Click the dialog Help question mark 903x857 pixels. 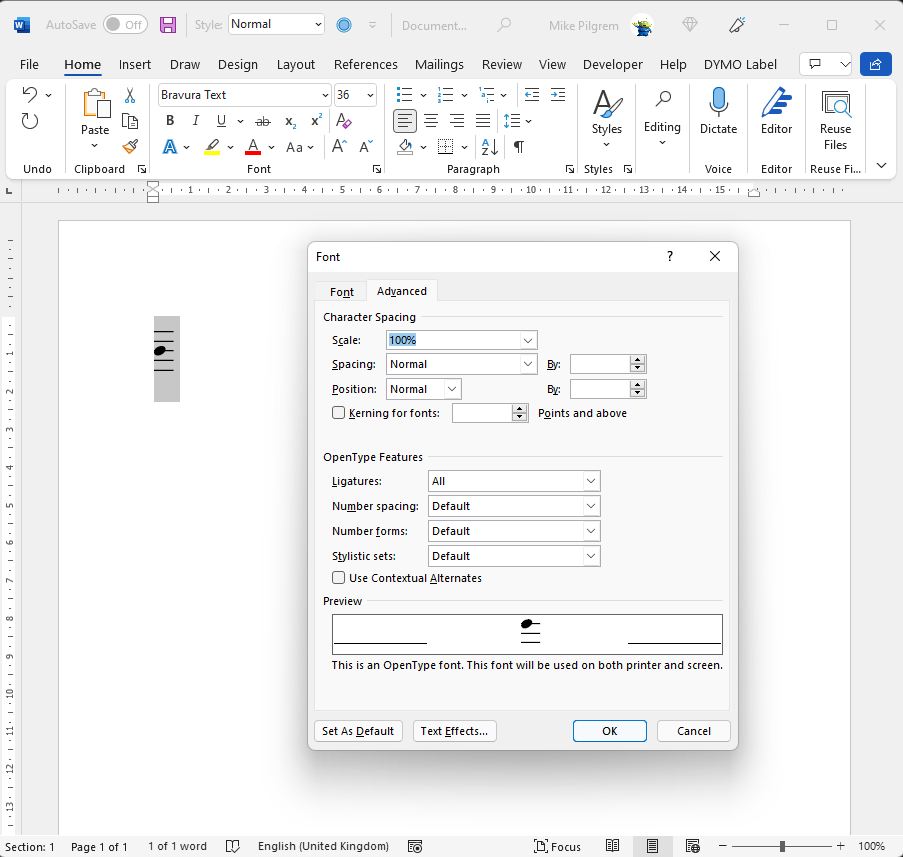(x=670, y=256)
